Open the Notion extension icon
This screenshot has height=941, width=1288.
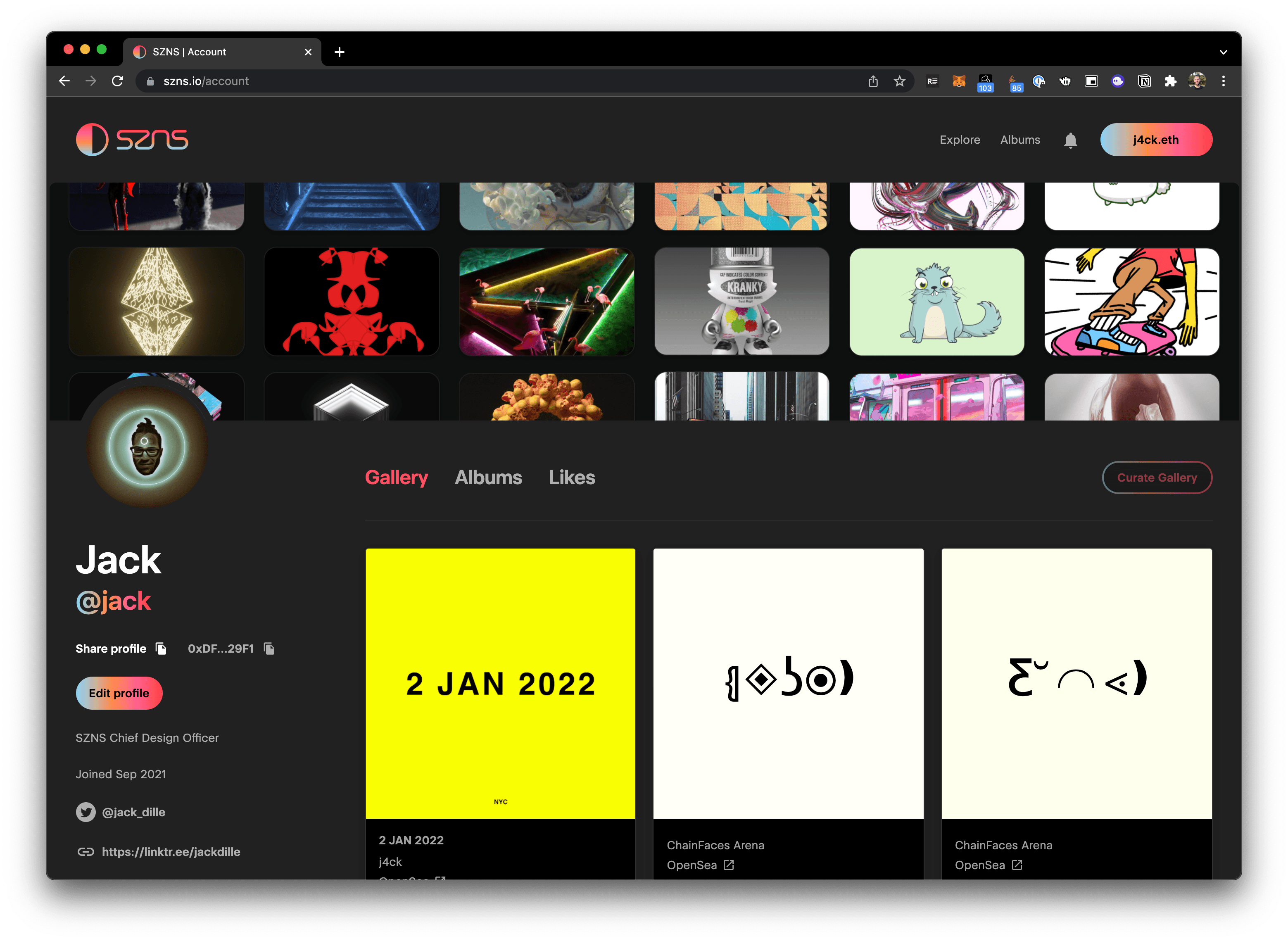point(1144,81)
